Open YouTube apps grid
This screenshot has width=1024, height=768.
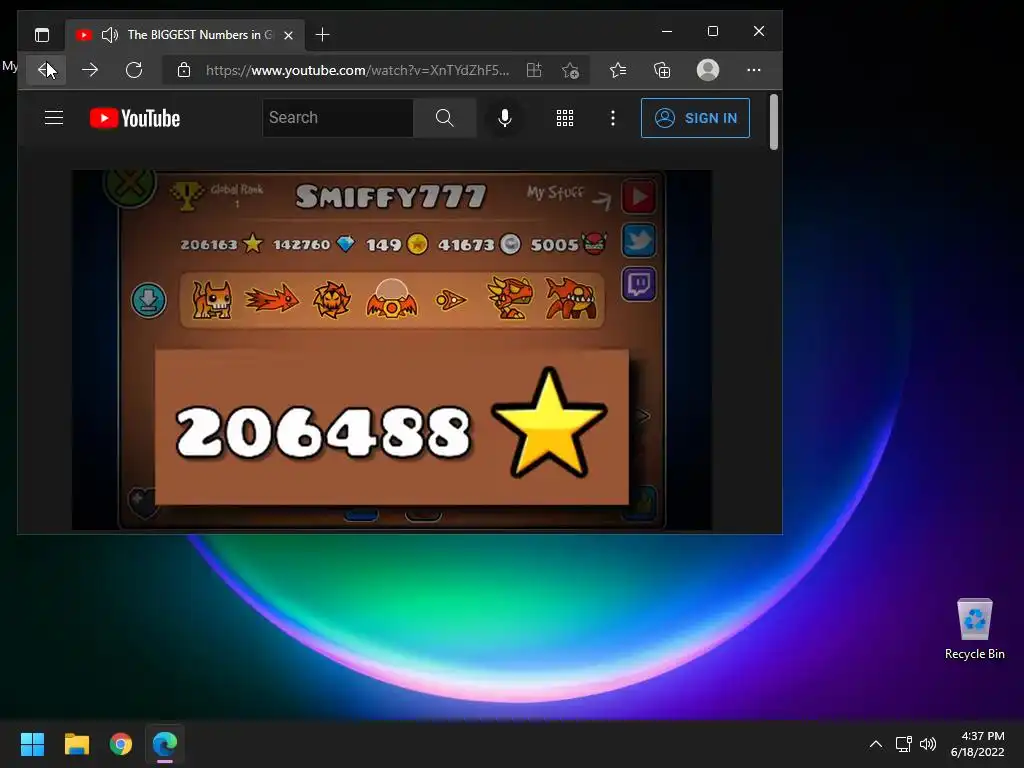click(x=564, y=118)
